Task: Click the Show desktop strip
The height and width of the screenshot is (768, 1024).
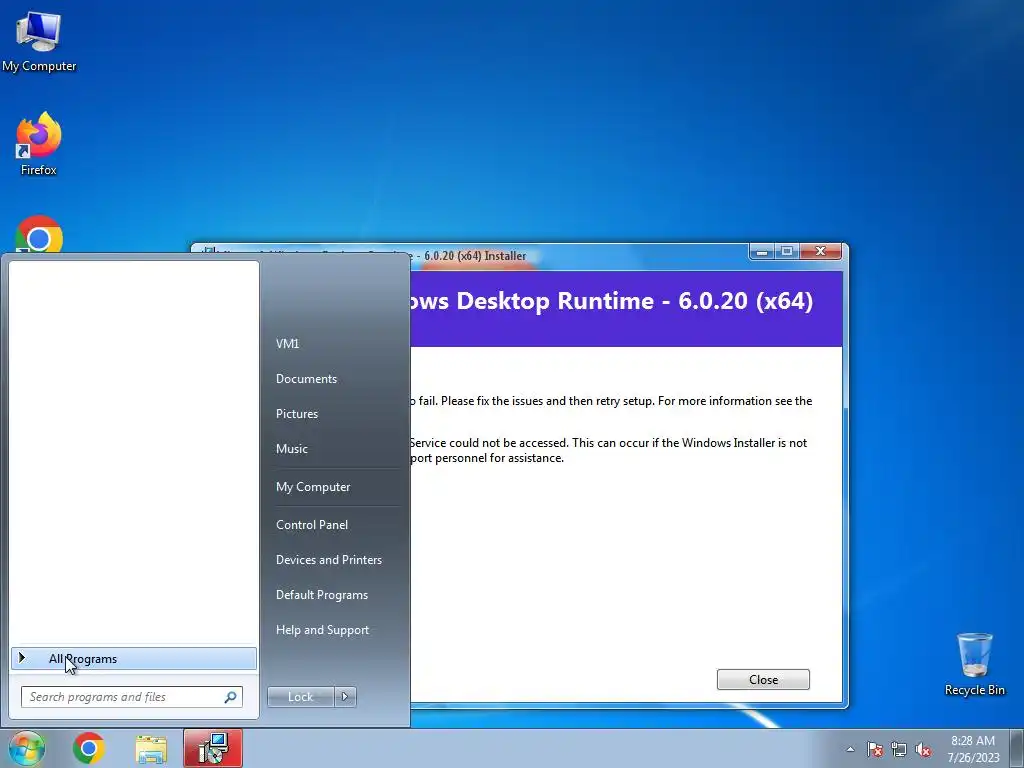Action: click(1016, 748)
